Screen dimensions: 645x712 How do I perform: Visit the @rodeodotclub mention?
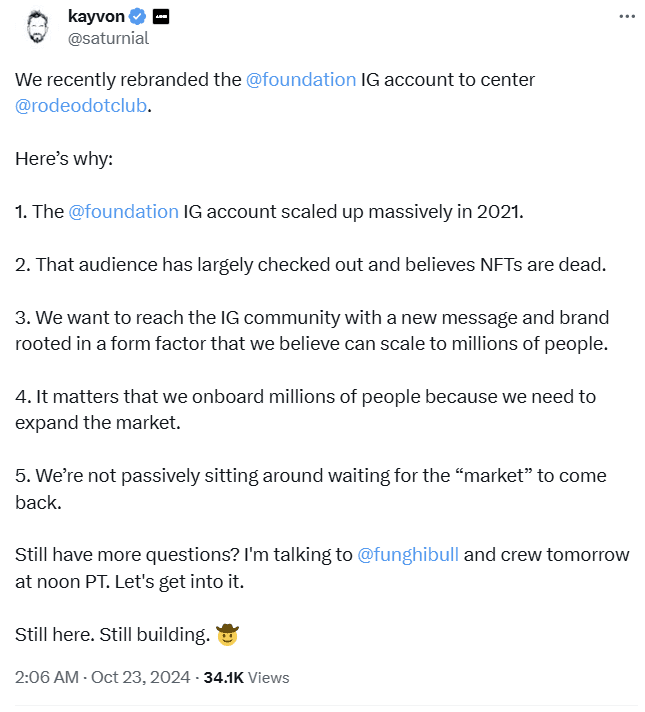pos(81,106)
